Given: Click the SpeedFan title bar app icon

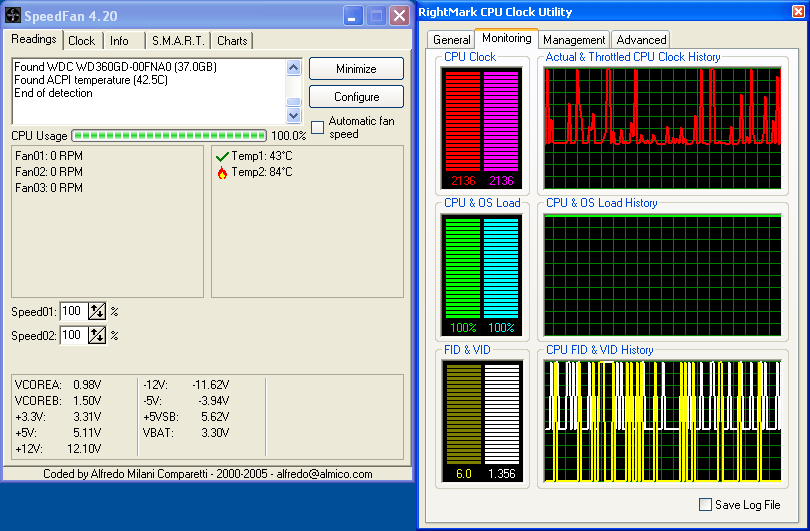Looking at the screenshot, I should coord(15,15).
